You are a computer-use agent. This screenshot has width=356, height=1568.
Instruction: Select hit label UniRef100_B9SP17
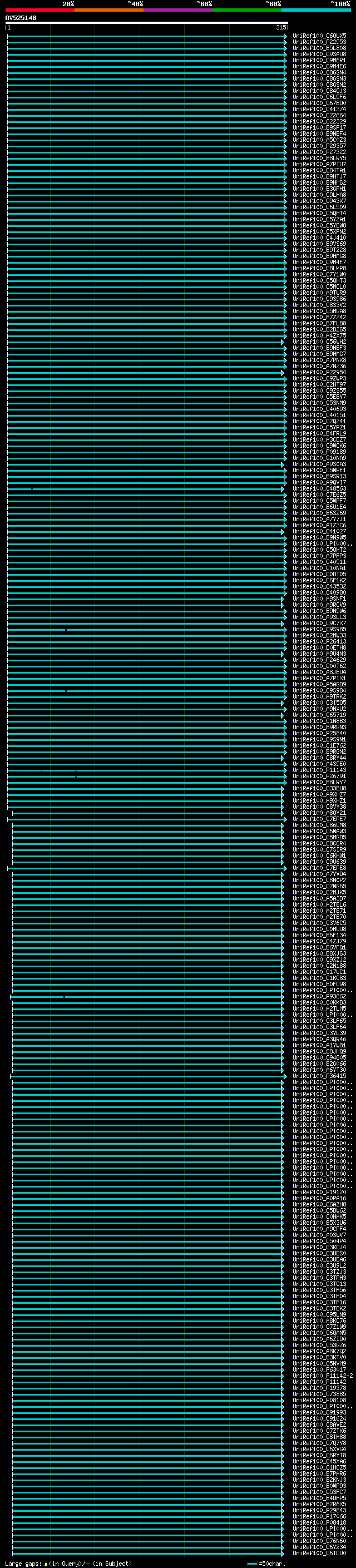click(319, 128)
